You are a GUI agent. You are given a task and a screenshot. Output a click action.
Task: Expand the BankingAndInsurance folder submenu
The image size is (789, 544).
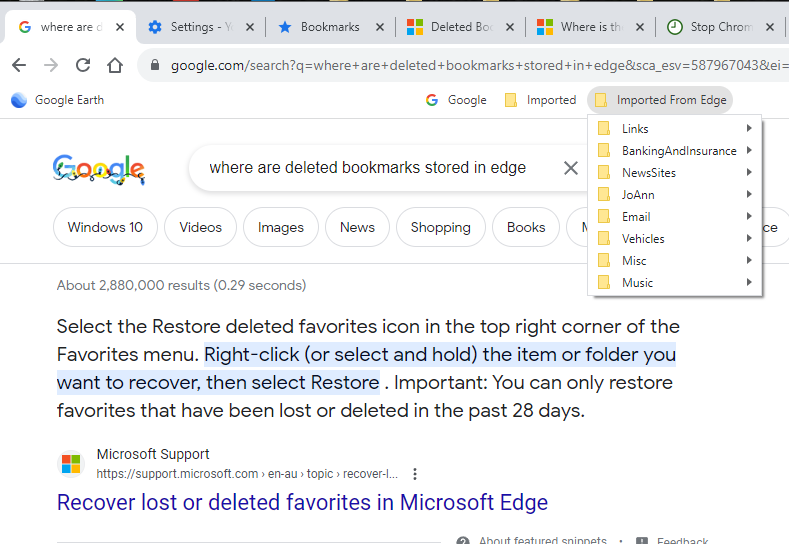(674, 150)
